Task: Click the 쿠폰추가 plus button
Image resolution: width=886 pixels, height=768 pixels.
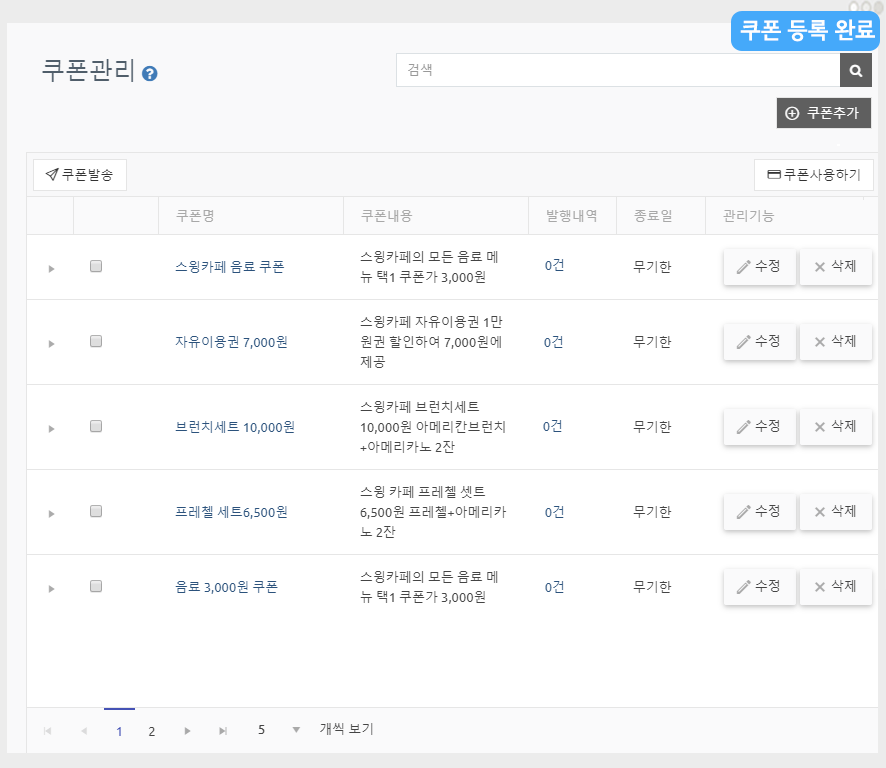Action: (823, 113)
